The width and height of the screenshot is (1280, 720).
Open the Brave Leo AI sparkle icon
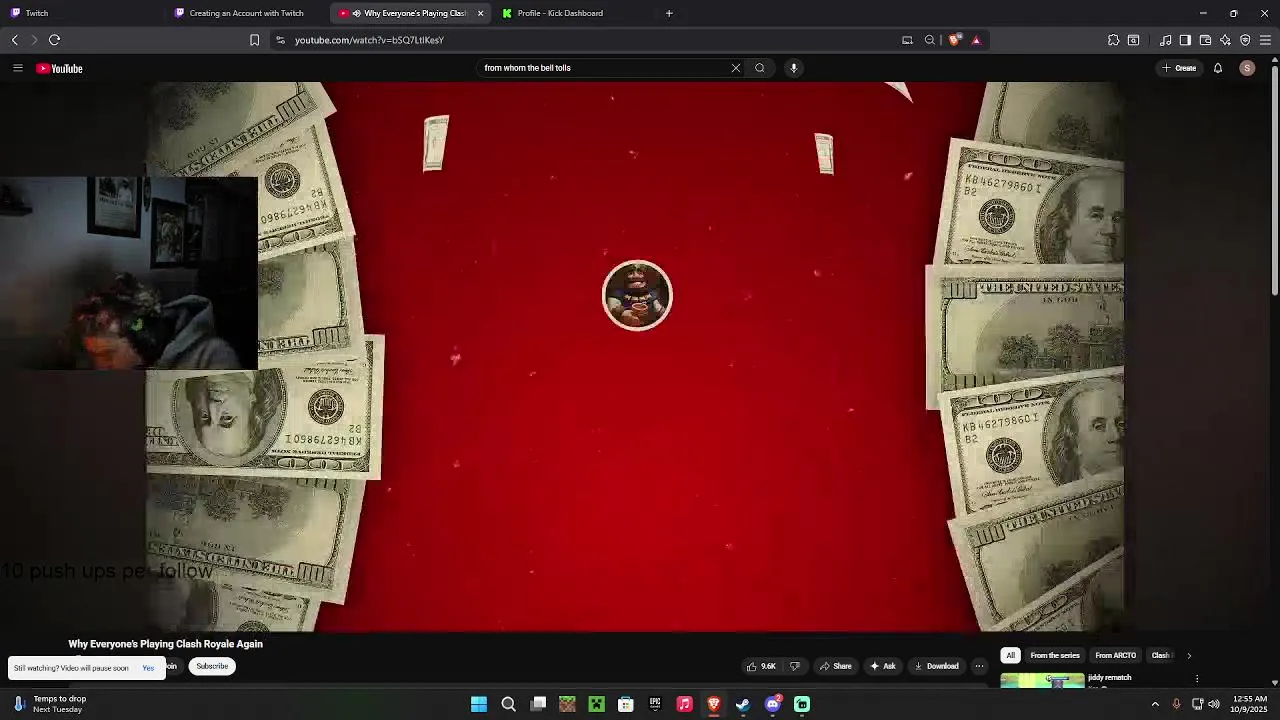pyautogui.click(x=1225, y=40)
